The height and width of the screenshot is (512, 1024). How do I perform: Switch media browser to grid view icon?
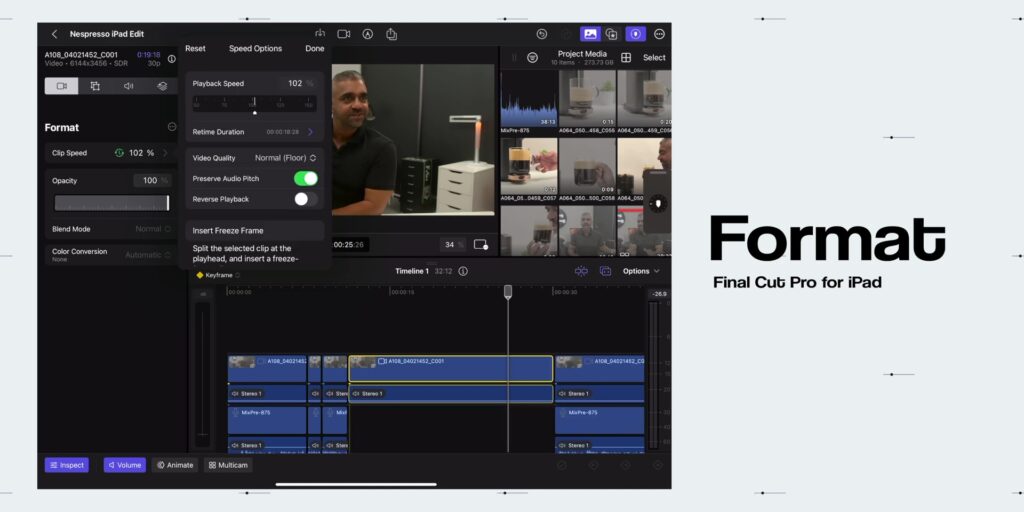tap(626, 57)
